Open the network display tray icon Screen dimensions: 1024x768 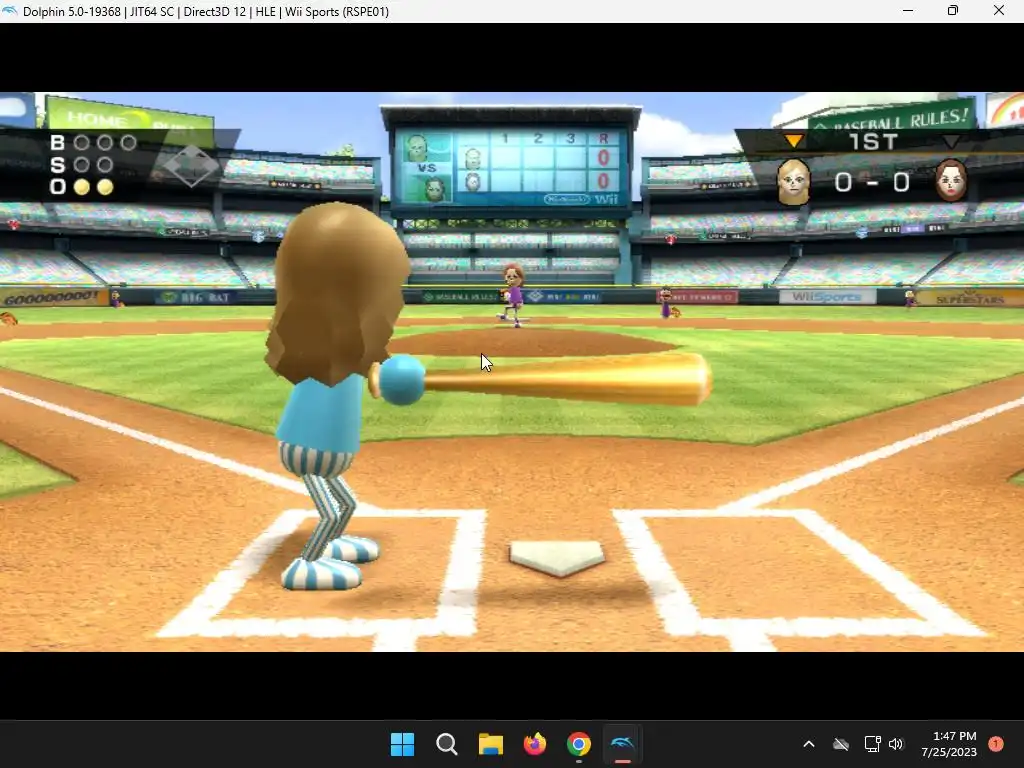pos(872,744)
